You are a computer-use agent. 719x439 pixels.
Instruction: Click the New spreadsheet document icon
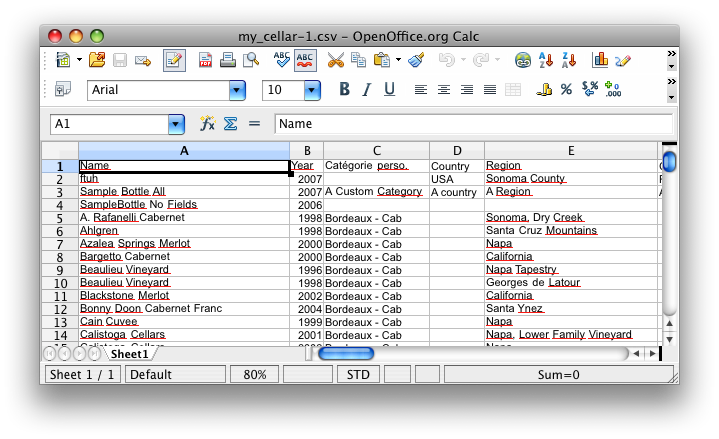click(x=63, y=60)
